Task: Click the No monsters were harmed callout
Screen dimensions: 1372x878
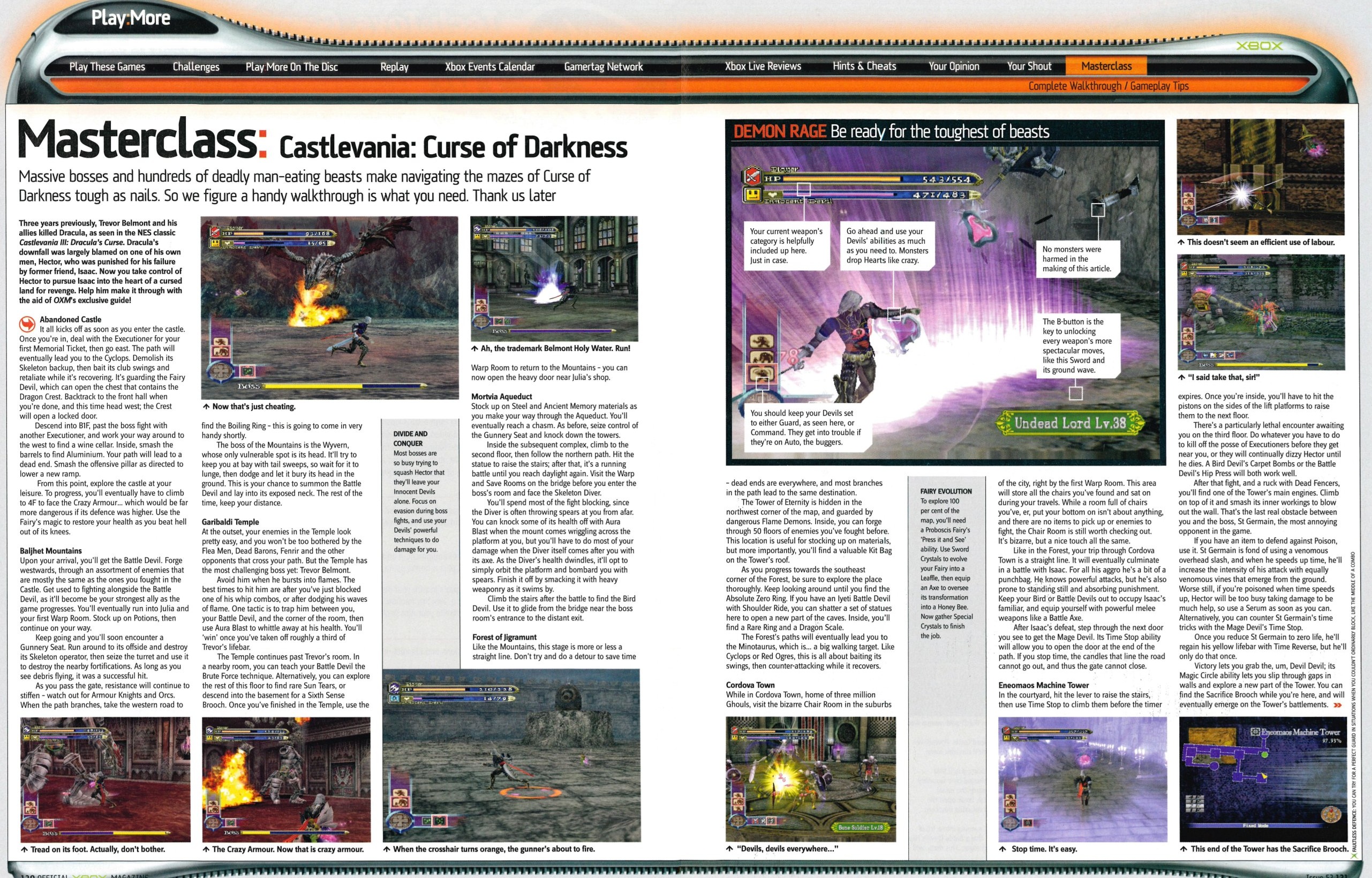Action: tap(1077, 259)
